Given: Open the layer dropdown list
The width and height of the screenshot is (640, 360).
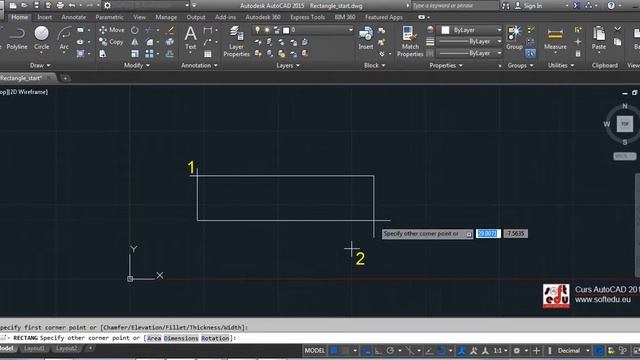Looking at the screenshot, I should (x=350, y=30).
